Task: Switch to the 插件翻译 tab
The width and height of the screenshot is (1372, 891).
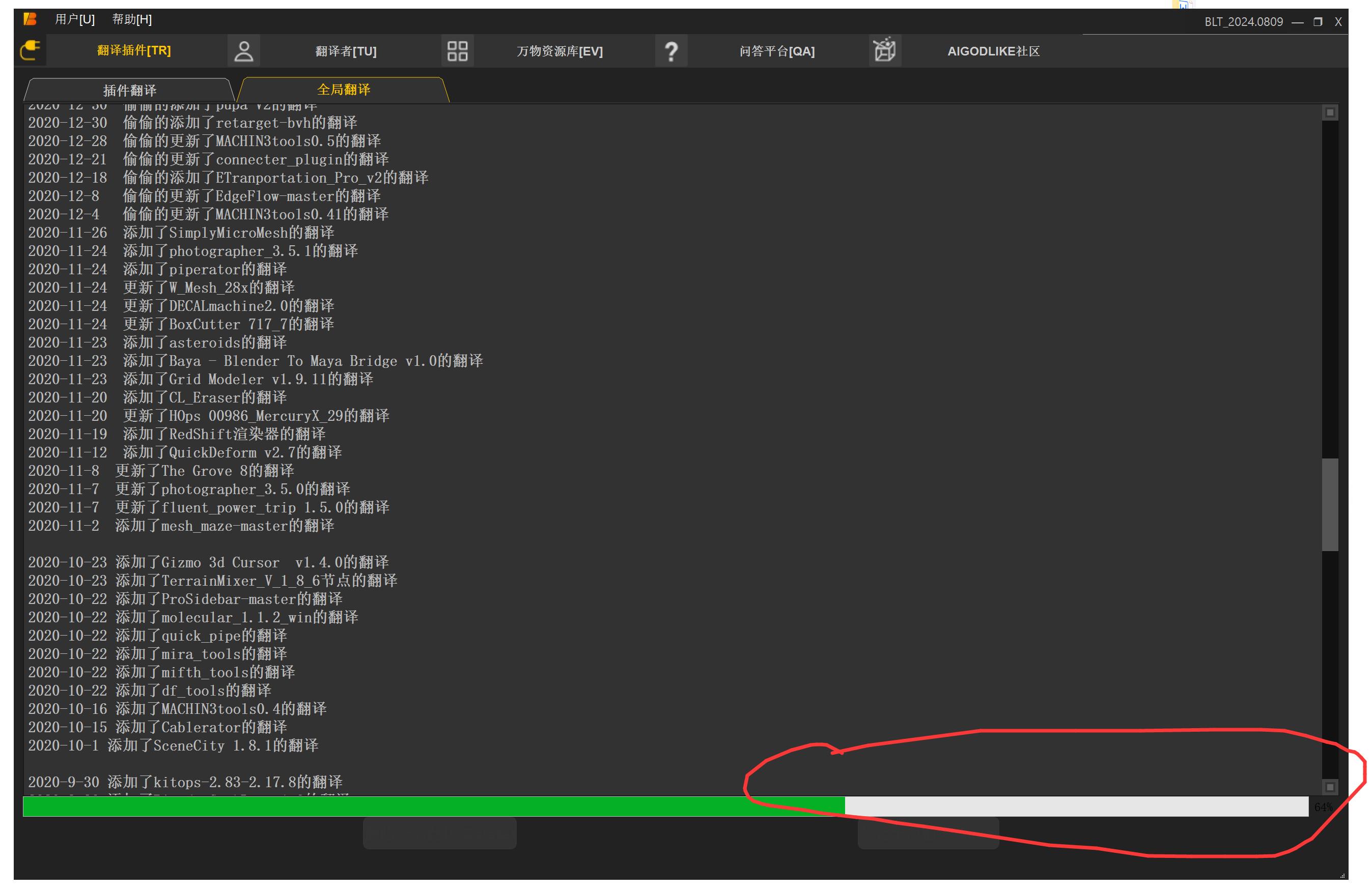Action: (x=130, y=91)
